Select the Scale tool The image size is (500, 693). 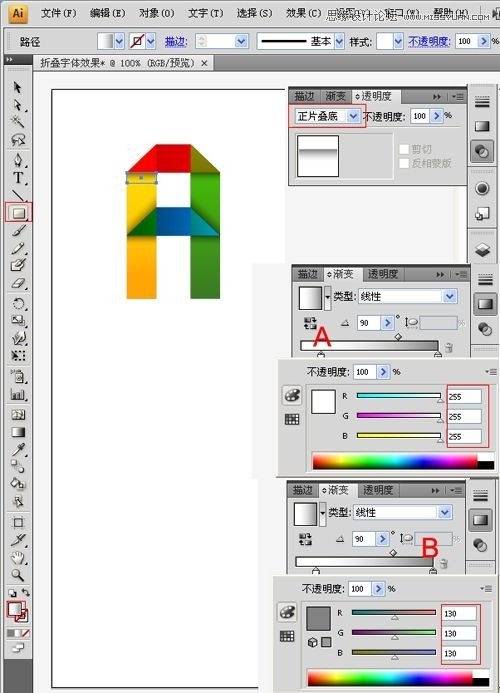18,320
